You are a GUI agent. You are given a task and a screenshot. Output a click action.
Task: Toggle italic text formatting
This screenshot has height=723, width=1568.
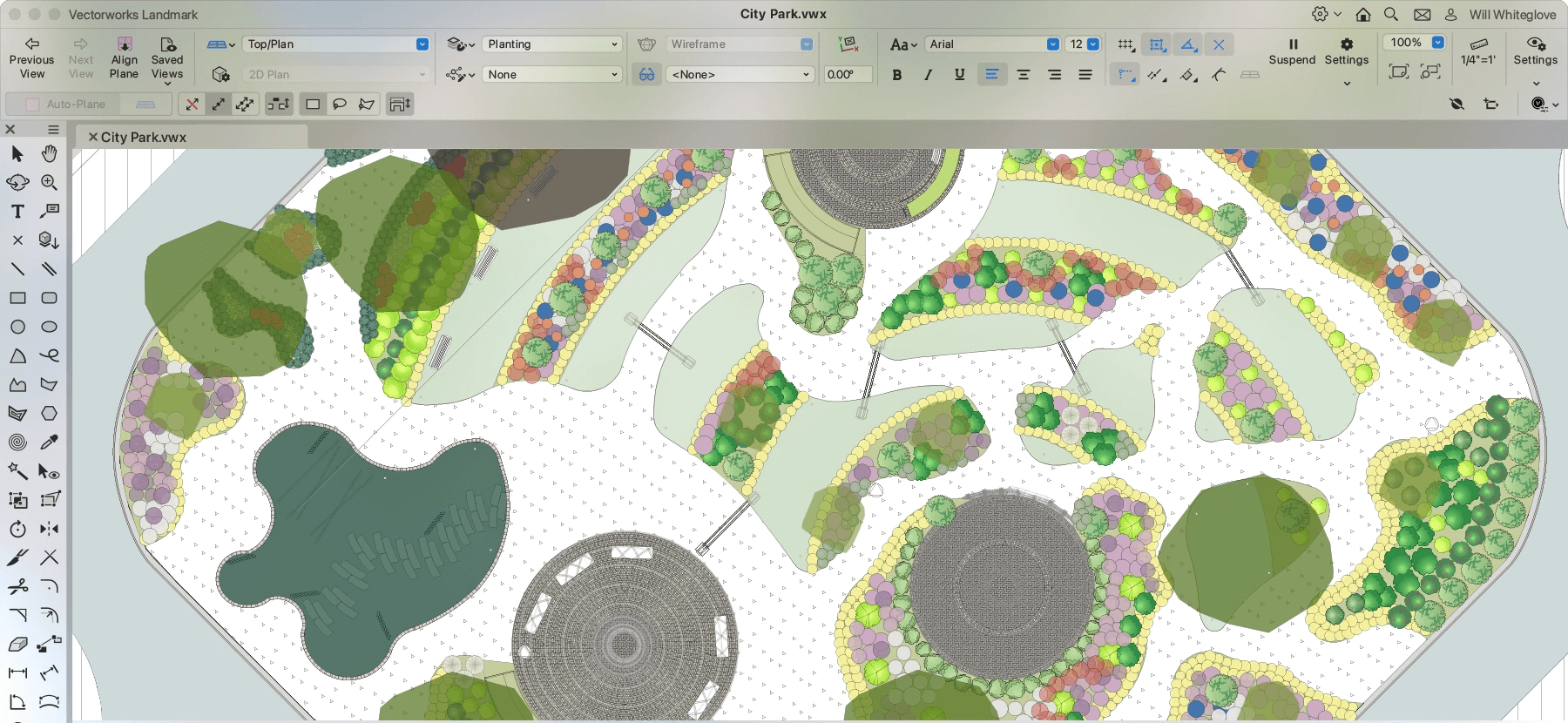coord(928,75)
